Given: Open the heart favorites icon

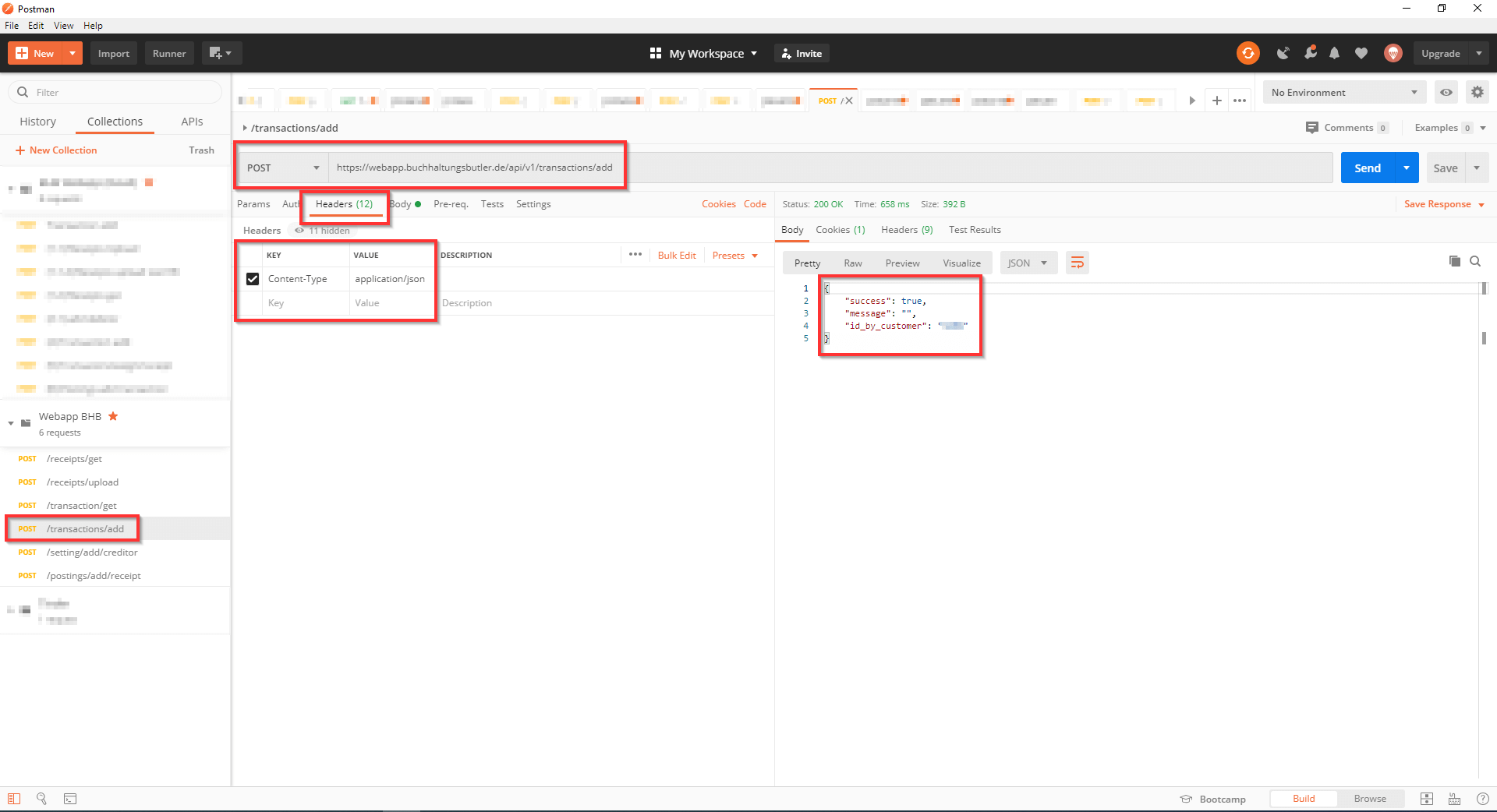Looking at the screenshot, I should coord(1361,53).
